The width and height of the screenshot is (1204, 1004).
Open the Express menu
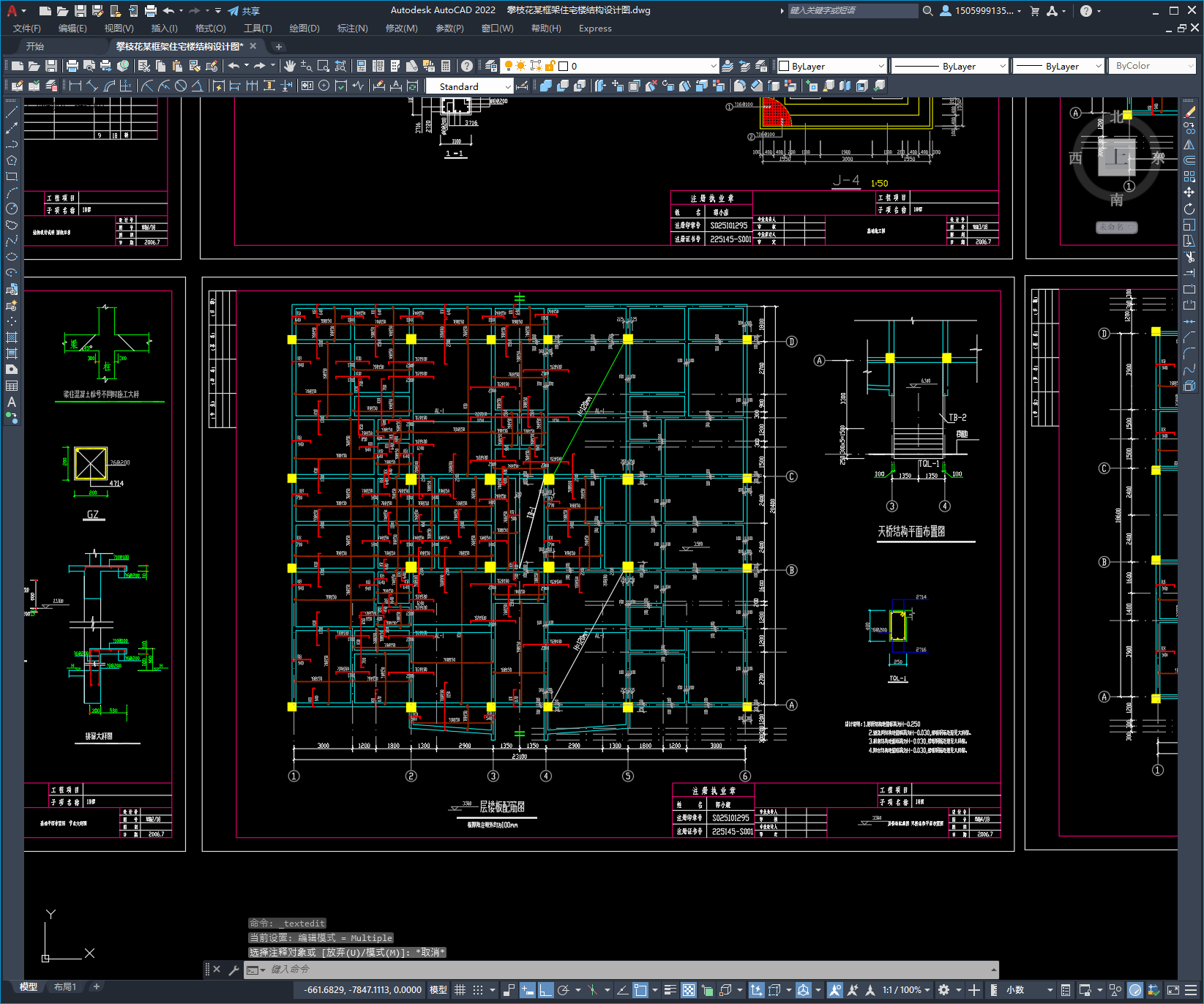pyautogui.click(x=595, y=29)
